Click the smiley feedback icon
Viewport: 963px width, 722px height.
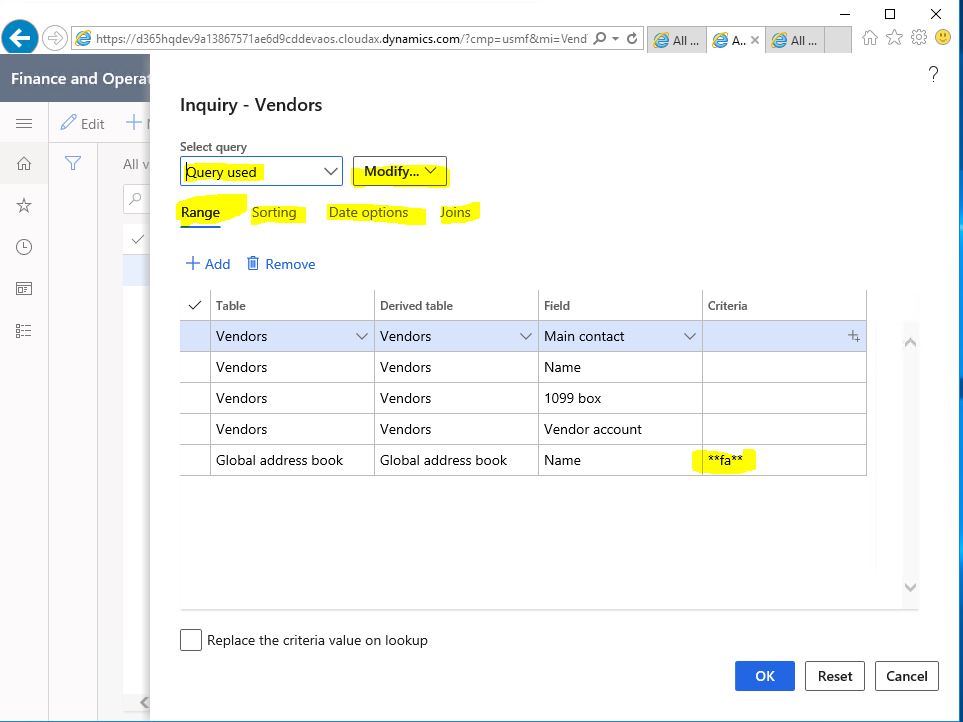click(x=943, y=38)
